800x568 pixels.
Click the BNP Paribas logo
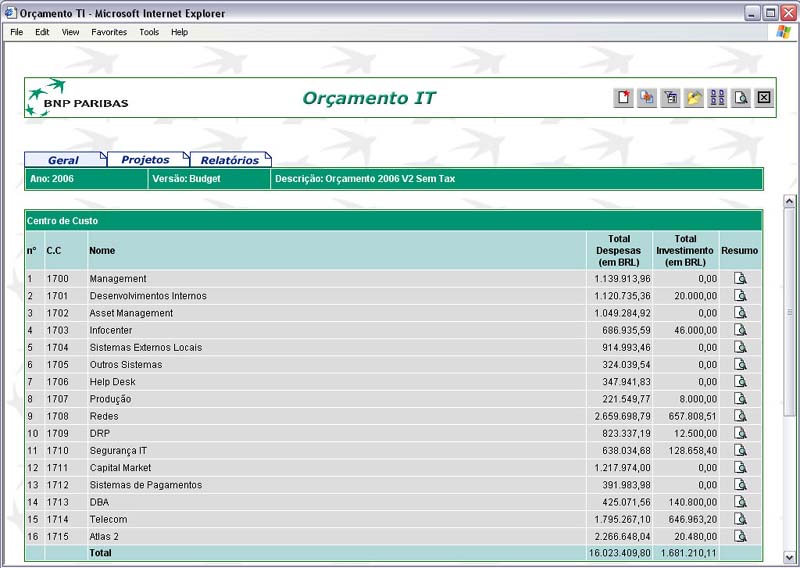[x=78, y=97]
